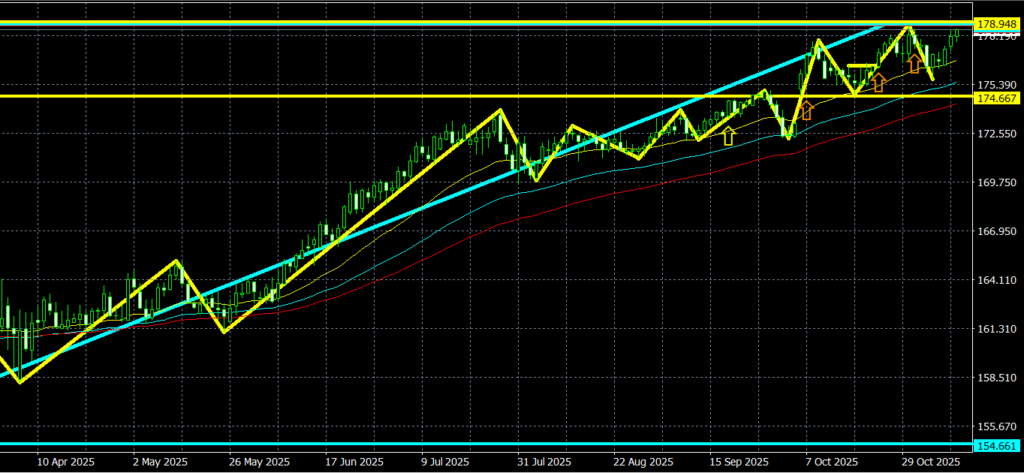Screen dimensions: 1024x473
Task: Select the leftmost orange up arrow
Action: pyautogui.click(x=806, y=110)
